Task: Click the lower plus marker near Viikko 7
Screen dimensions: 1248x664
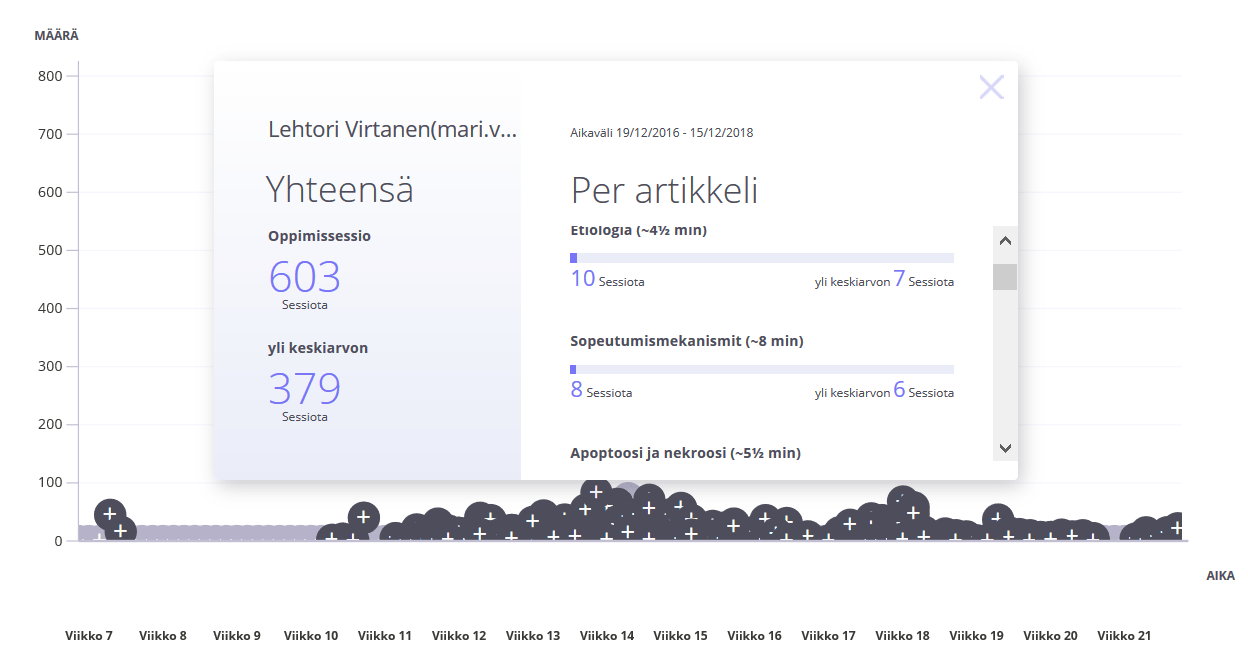Action: click(x=122, y=530)
